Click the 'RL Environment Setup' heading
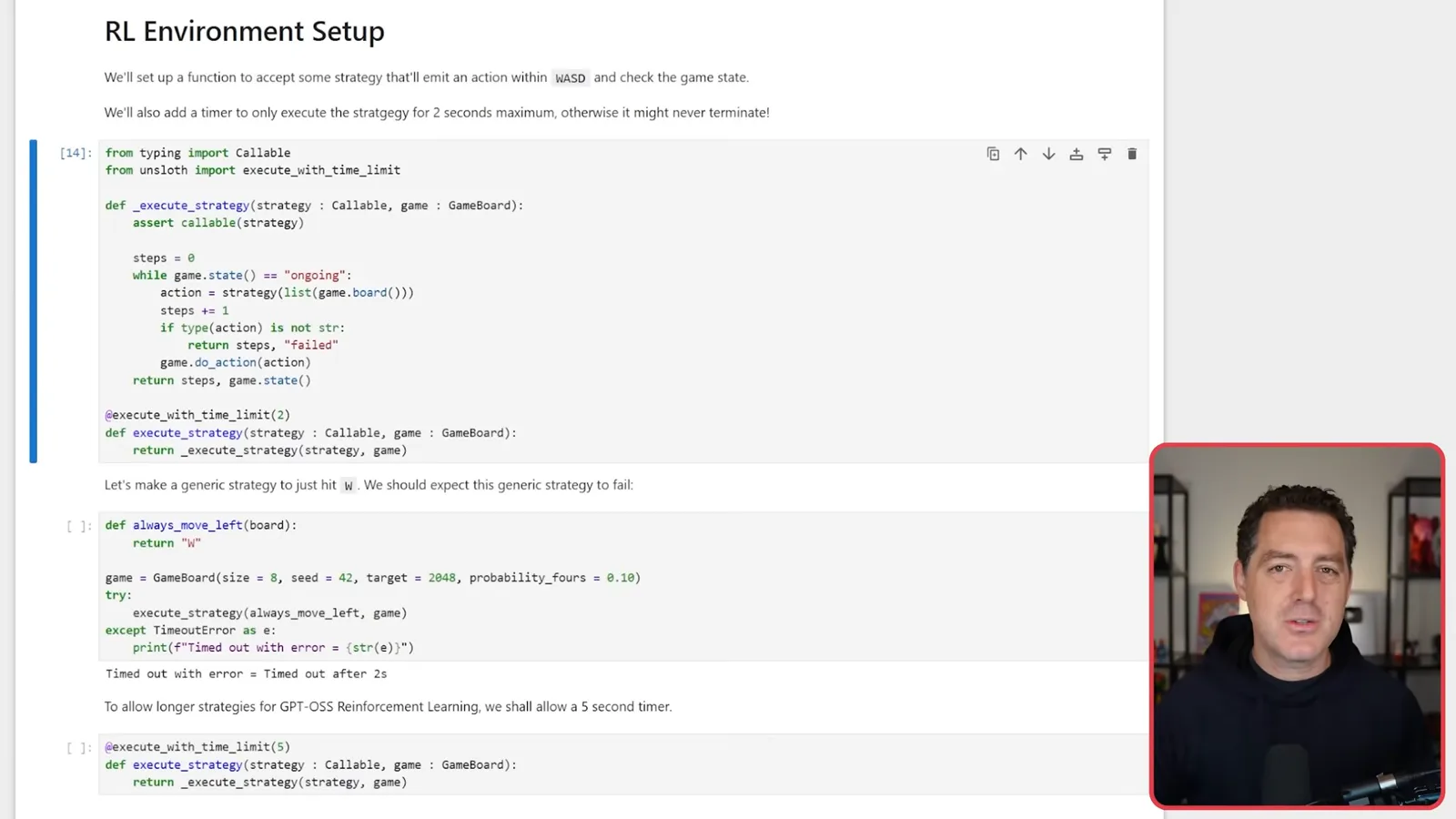The height and width of the screenshot is (819, 1456). [x=245, y=31]
